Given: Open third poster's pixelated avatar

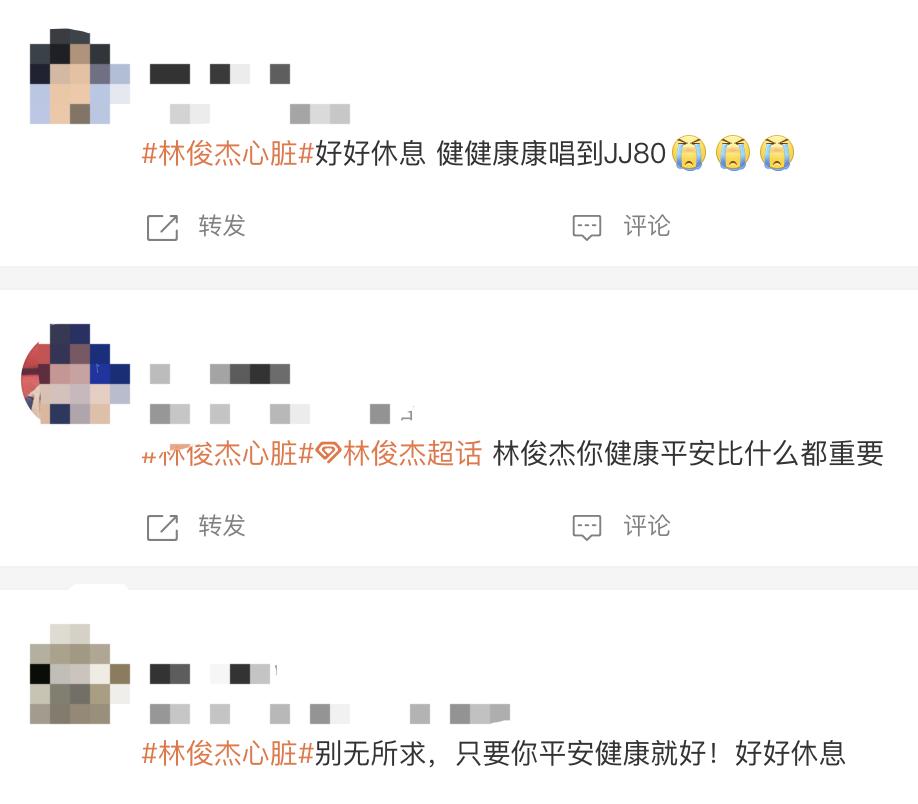Looking at the screenshot, I should pos(80,674).
